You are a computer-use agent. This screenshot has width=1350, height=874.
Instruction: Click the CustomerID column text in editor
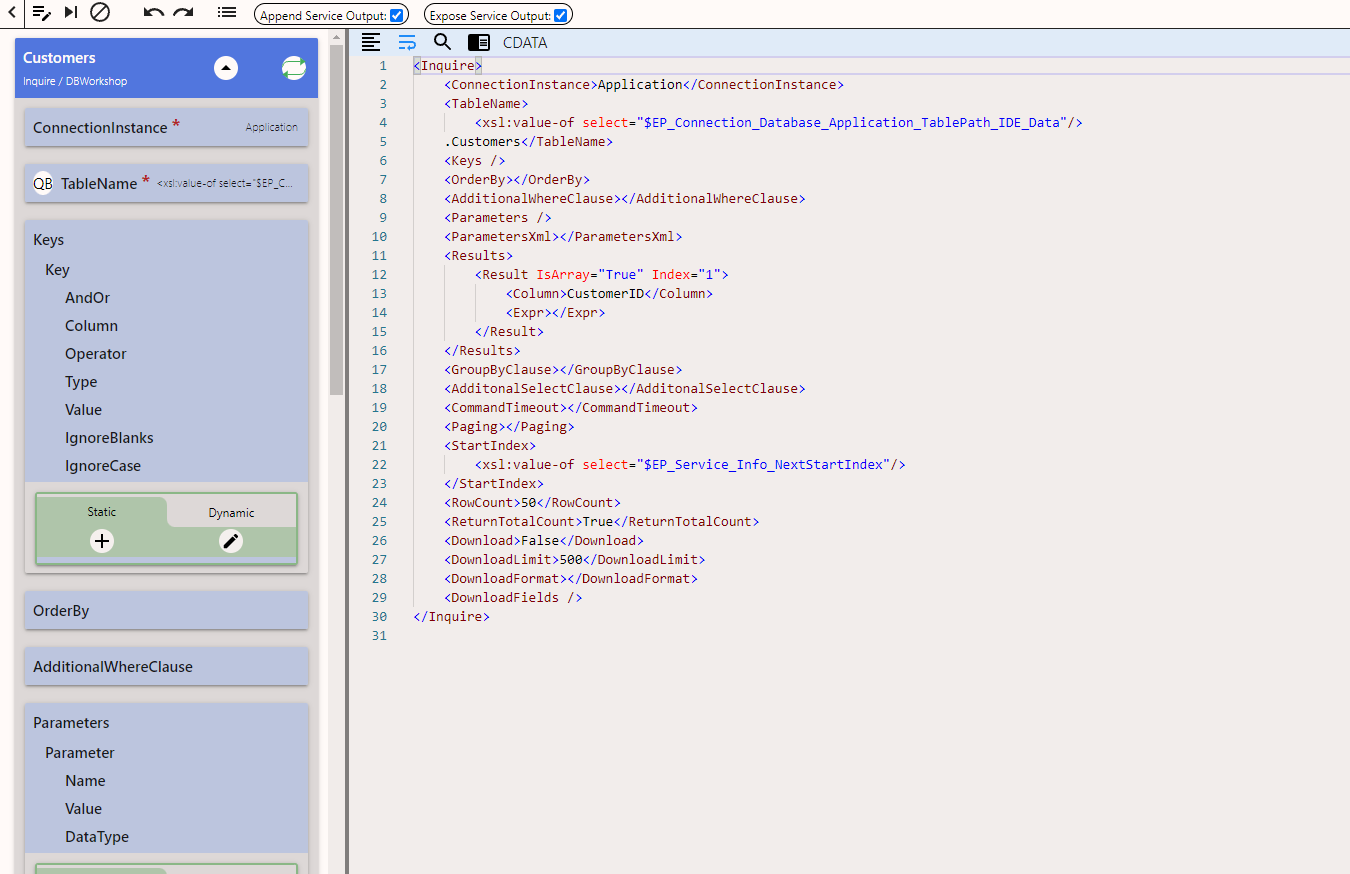(605, 294)
